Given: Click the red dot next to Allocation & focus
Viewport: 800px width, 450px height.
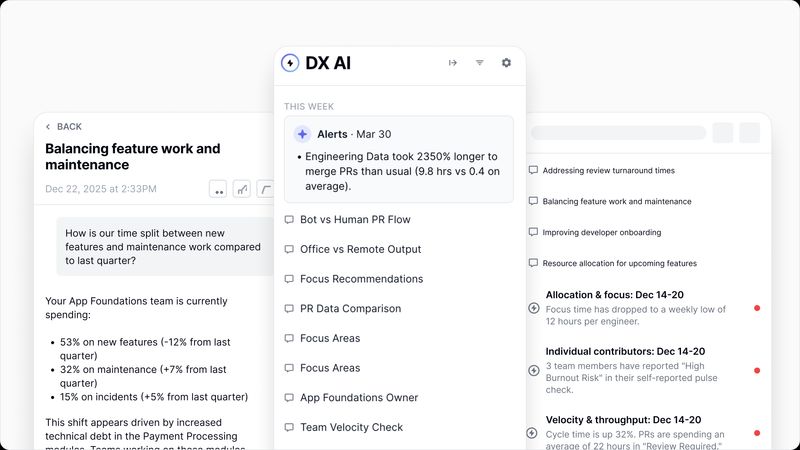Looking at the screenshot, I should click(x=757, y=308).
